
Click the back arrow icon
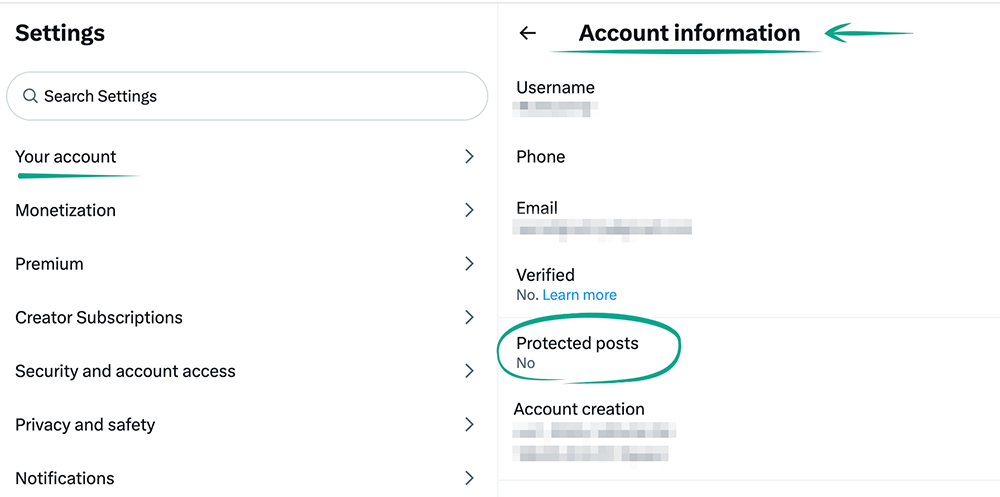point(528,33)
